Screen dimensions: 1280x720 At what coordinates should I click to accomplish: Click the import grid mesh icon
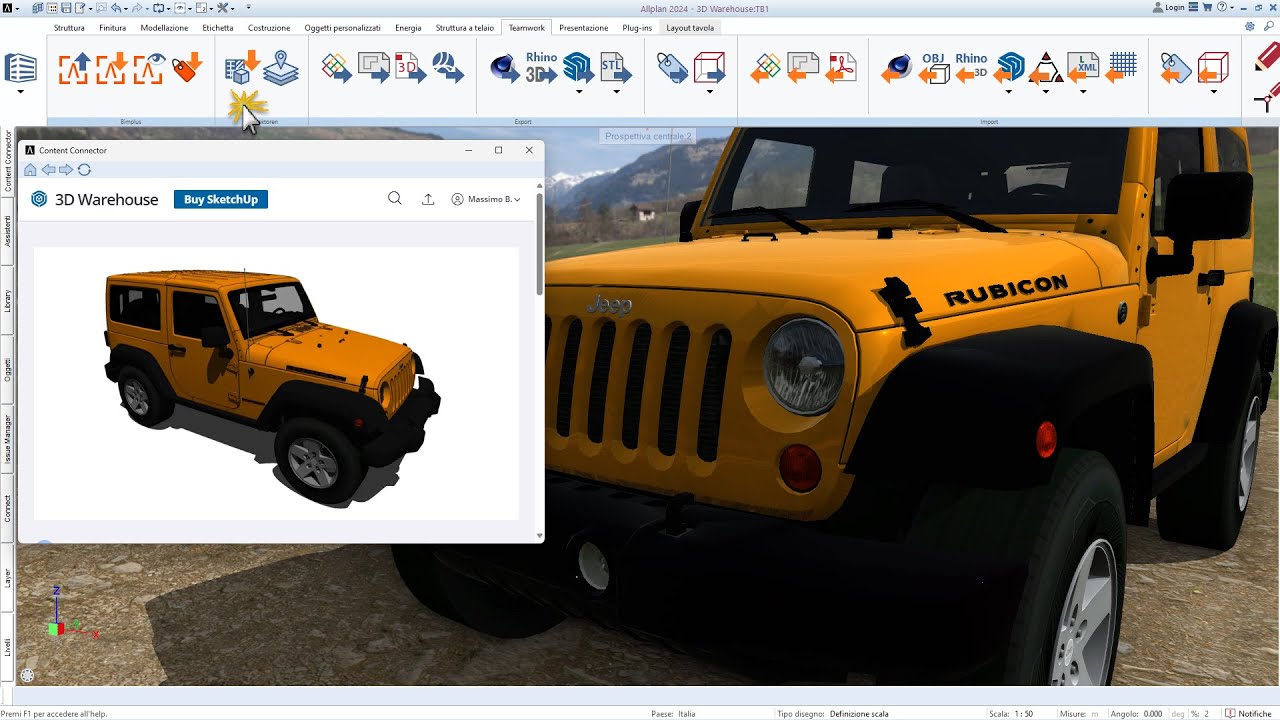click(x=1122, y=66)
